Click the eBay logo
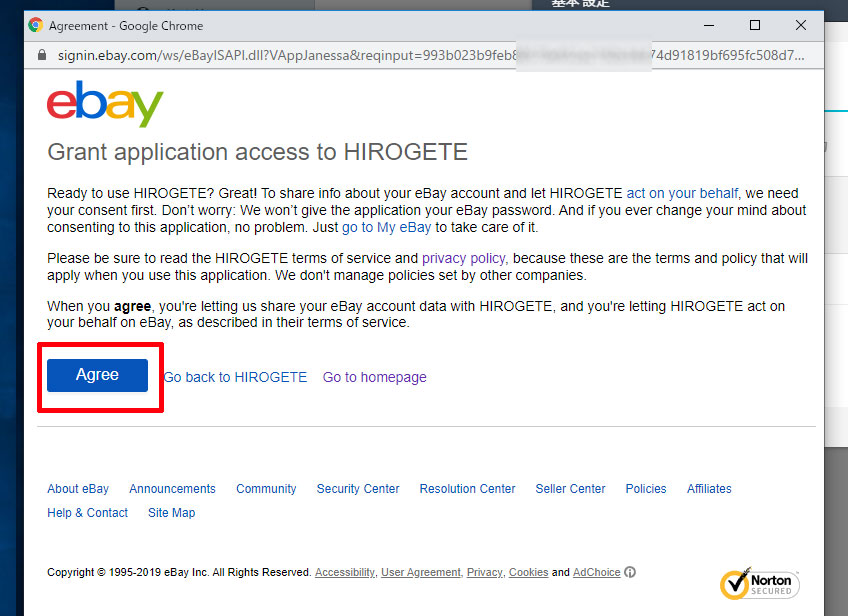The image size is (848, 616). click(x=105, y=103)
